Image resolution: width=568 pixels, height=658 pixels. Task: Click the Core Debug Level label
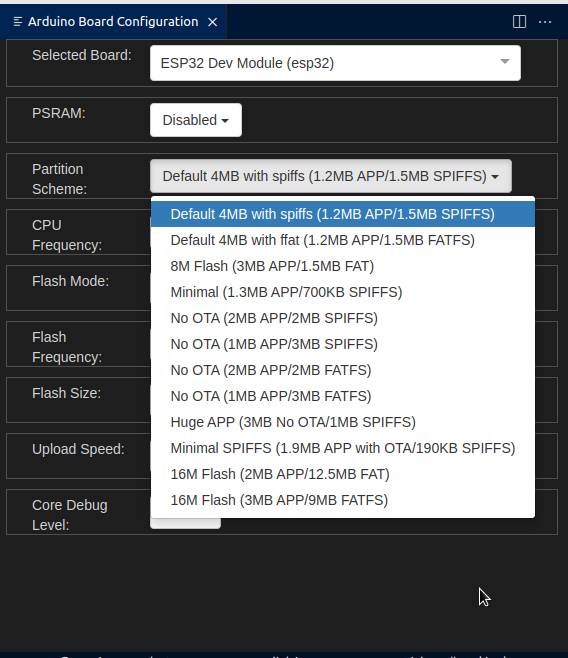(70, 515)
